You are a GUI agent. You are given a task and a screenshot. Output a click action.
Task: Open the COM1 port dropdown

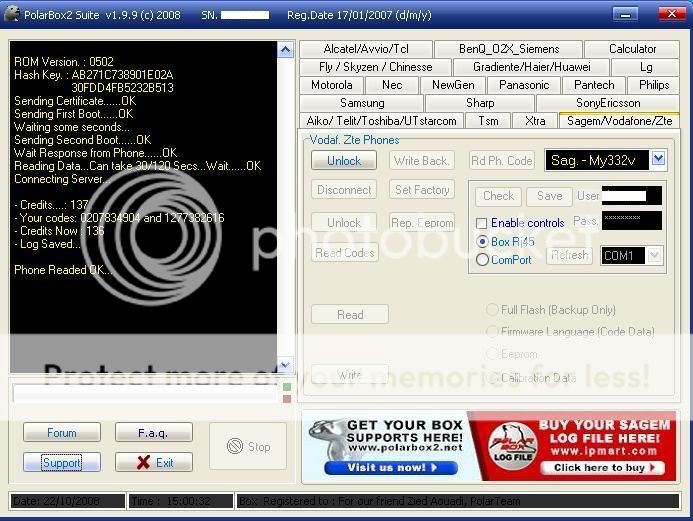tap(655, 255)
